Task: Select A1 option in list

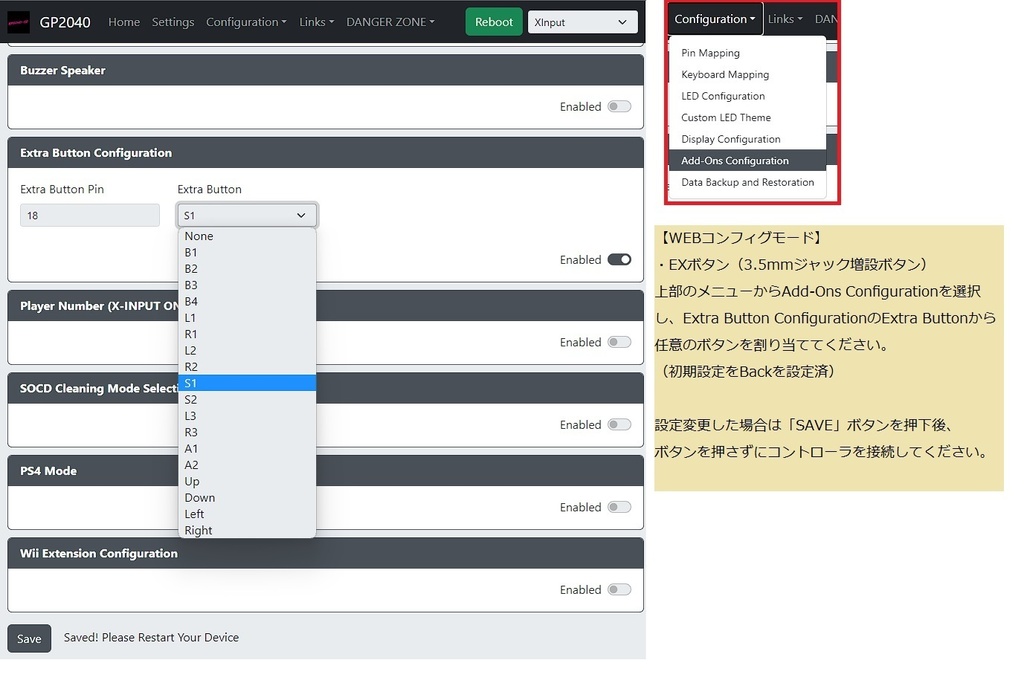Action: (247, 449)
